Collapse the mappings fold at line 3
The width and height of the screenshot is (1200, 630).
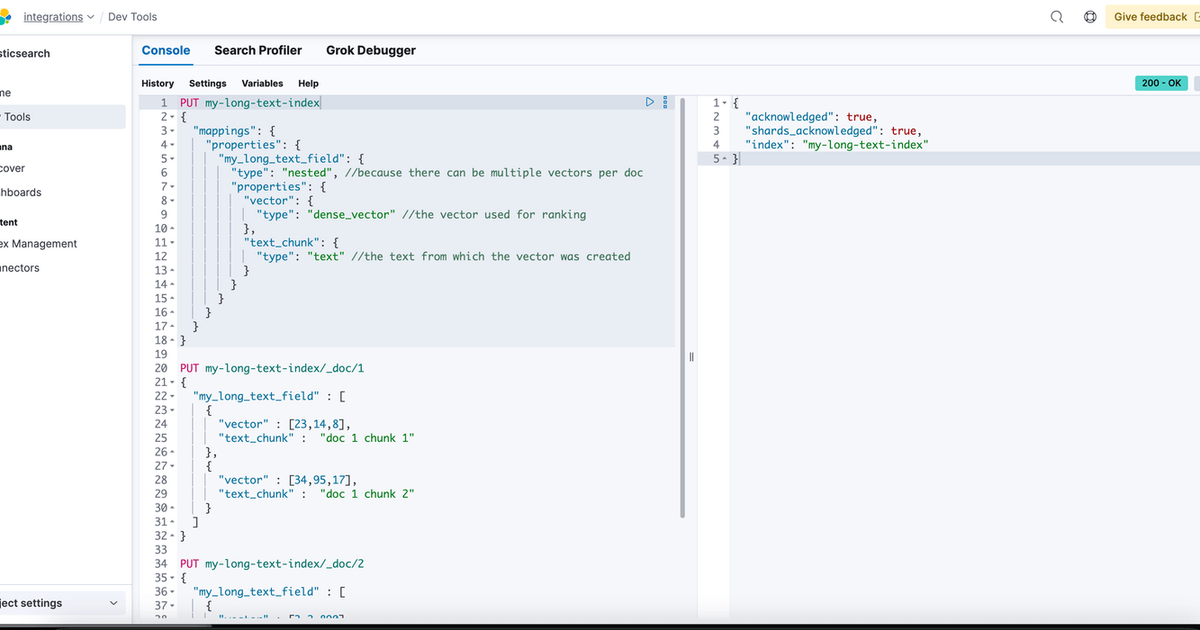pyautogui.click(x=174, y=131)
